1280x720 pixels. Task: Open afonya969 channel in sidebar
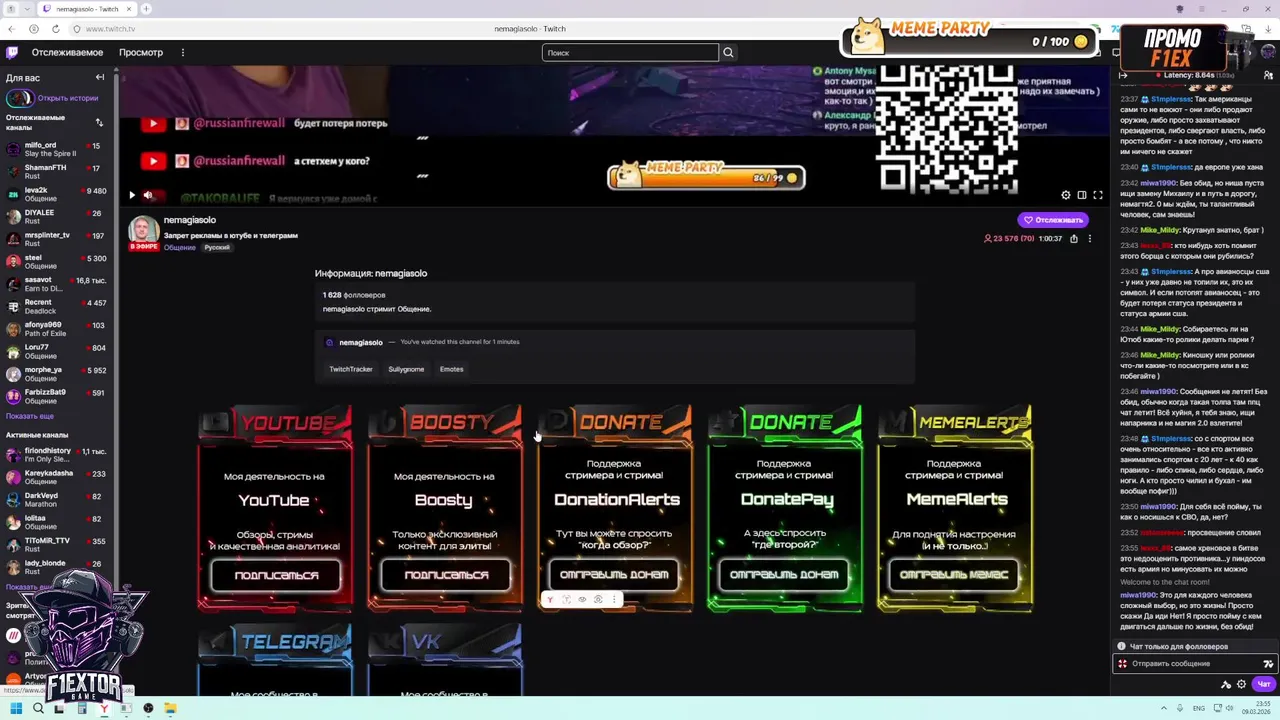coord(55,329)
